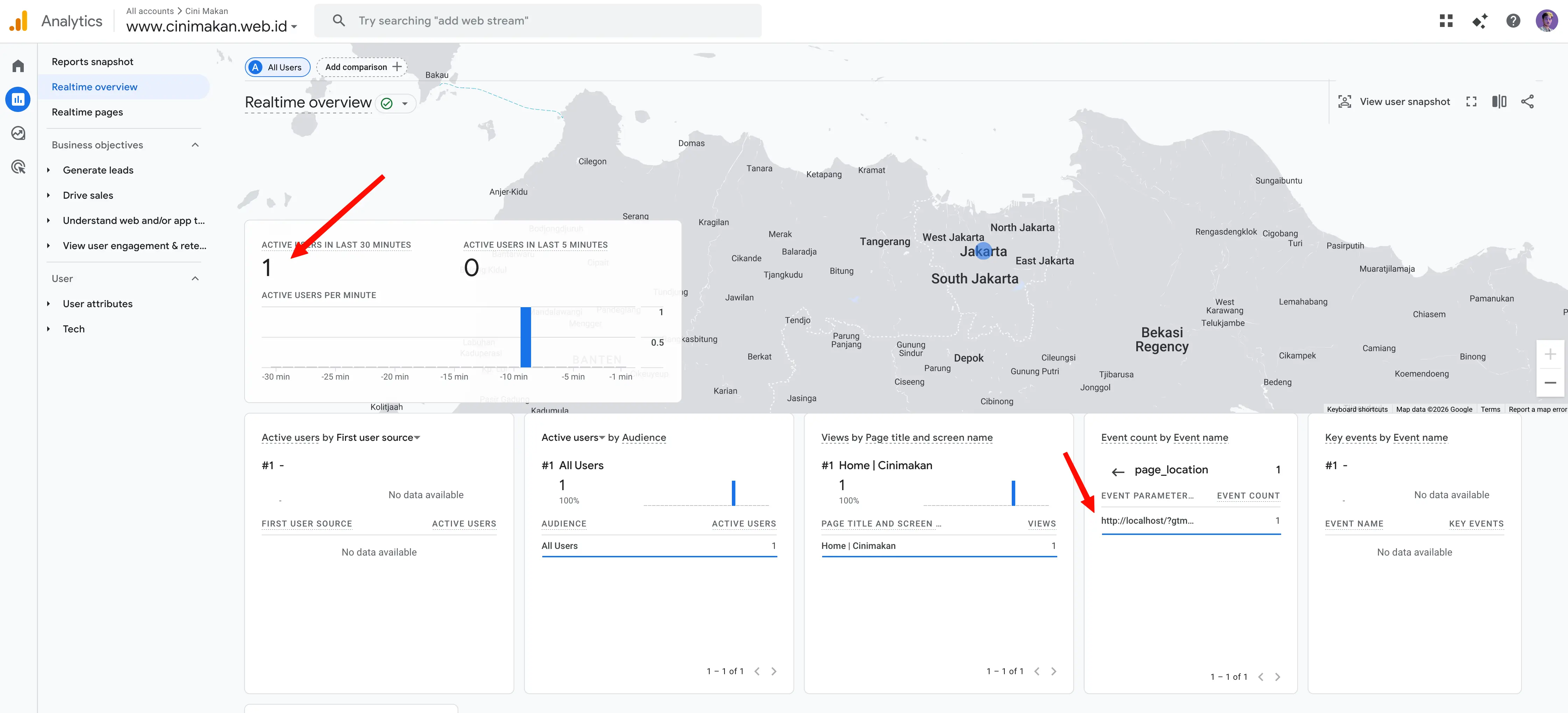Image resolution: width=1568 pixels, height=713 pixels.
Task: Collapse the User section
Action: coord(195,278)
